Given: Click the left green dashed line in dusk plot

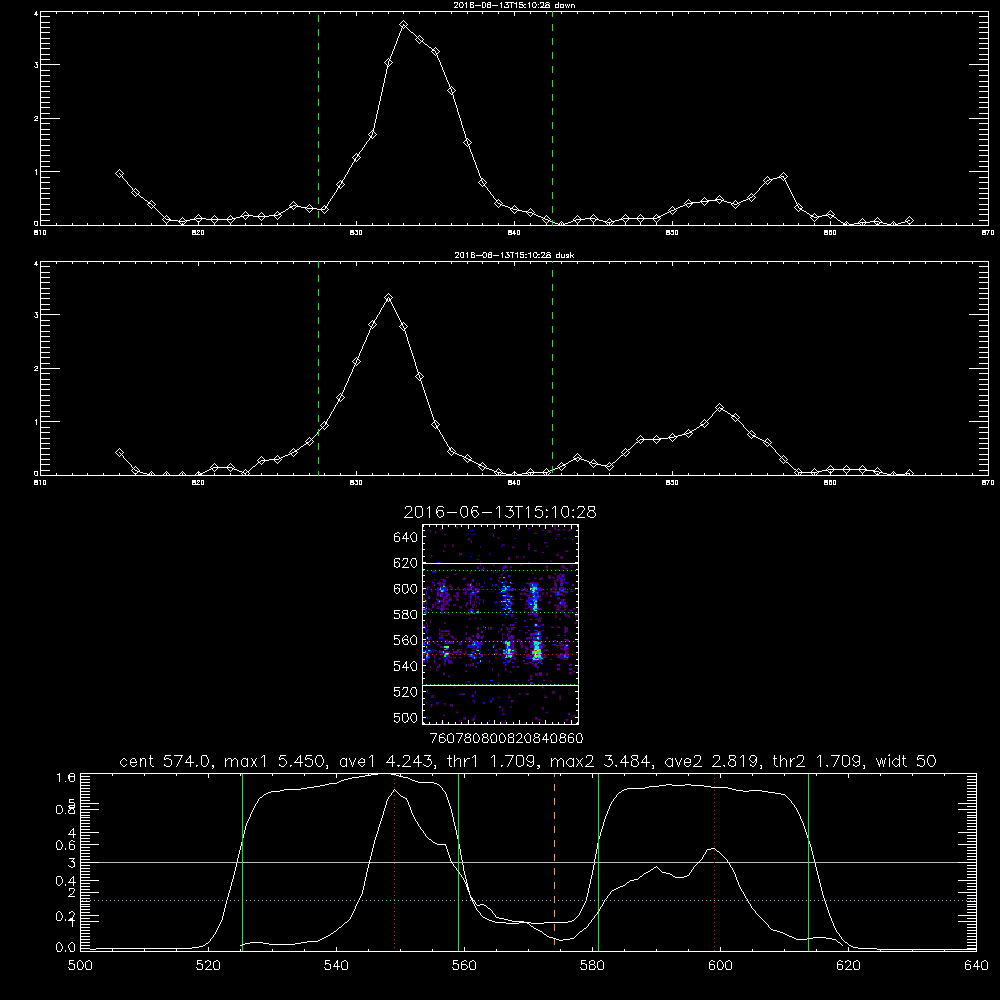Looking at the screenshot, I should coord(318,368).
